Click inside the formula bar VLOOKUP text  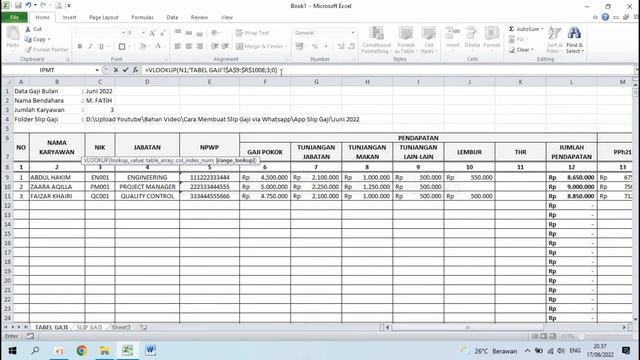point(211,70)
